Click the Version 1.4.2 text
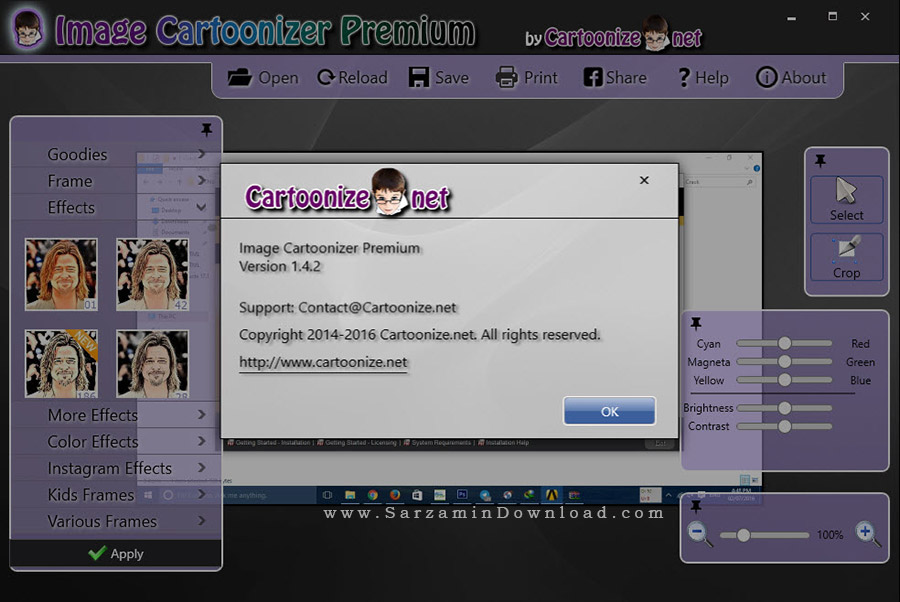 pos(280,266)
